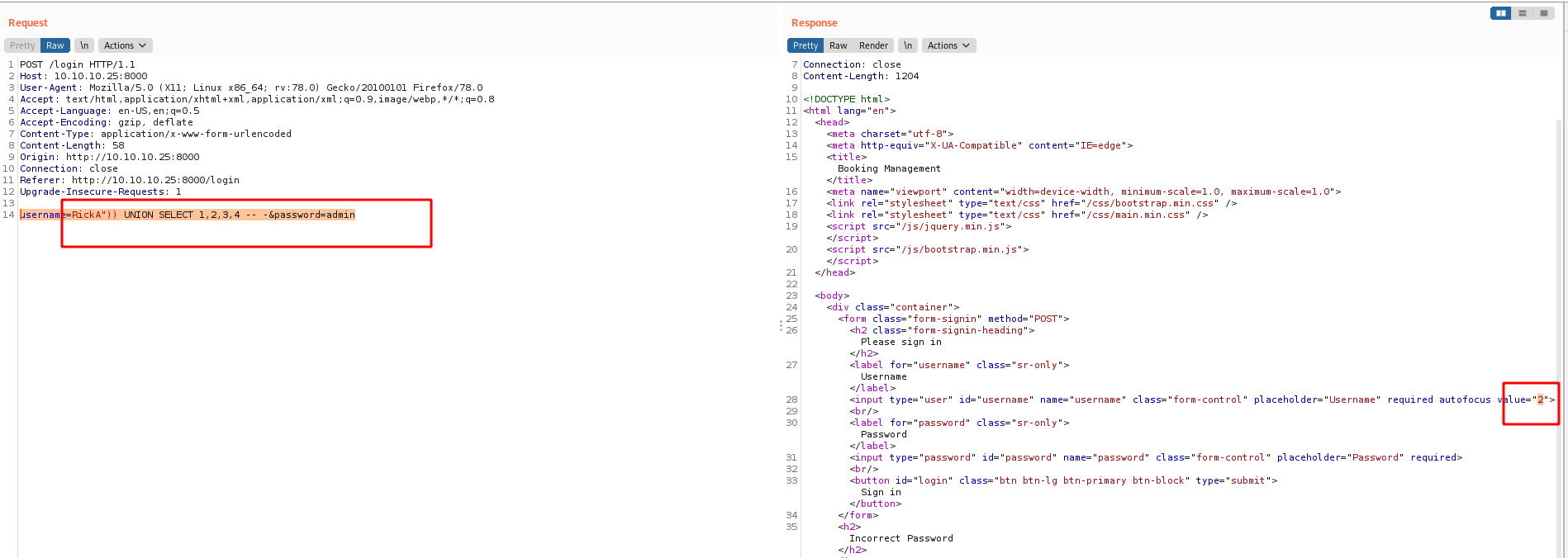The image size is (1568, 558).
Task: Click the bootstrap.min.js script line
Action: point(928,249)
